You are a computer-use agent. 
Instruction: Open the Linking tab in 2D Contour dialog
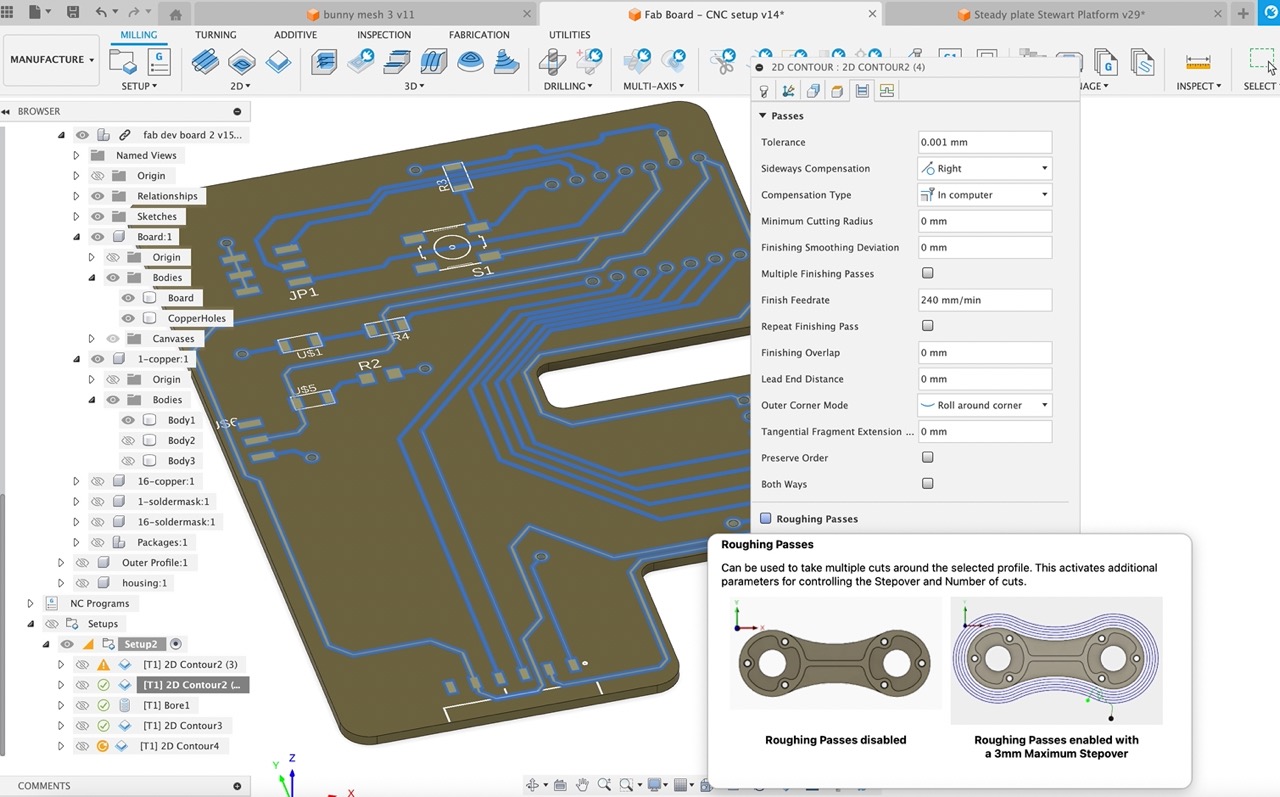[886, 91]
